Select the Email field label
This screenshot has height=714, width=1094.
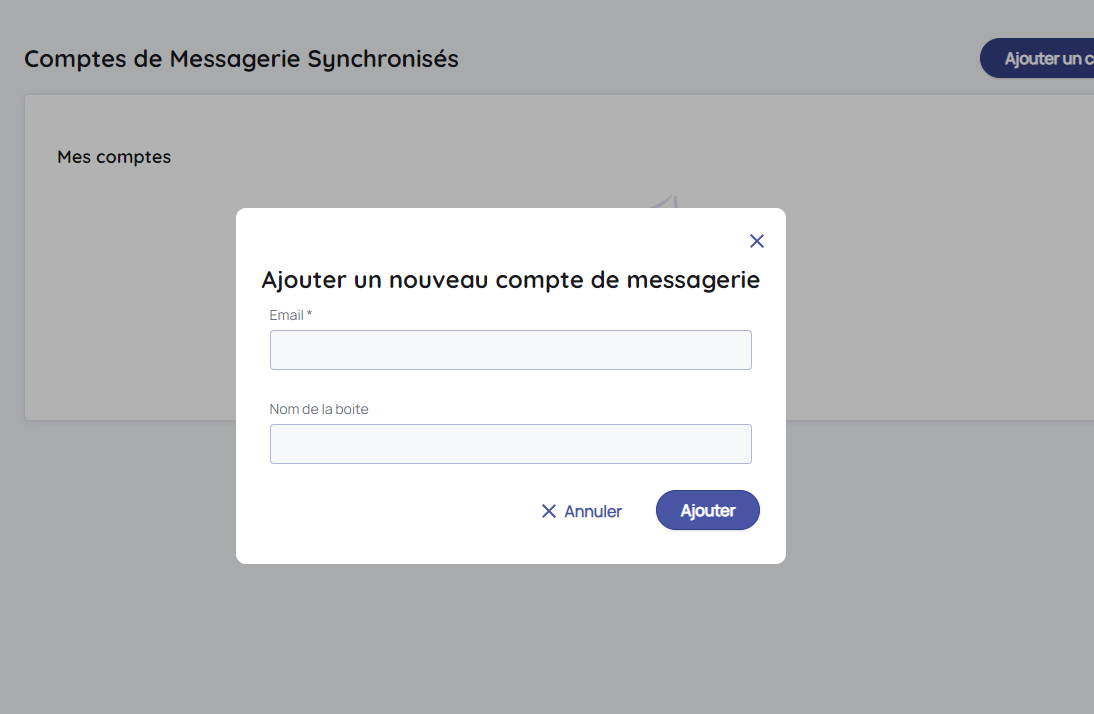[286, 315]
